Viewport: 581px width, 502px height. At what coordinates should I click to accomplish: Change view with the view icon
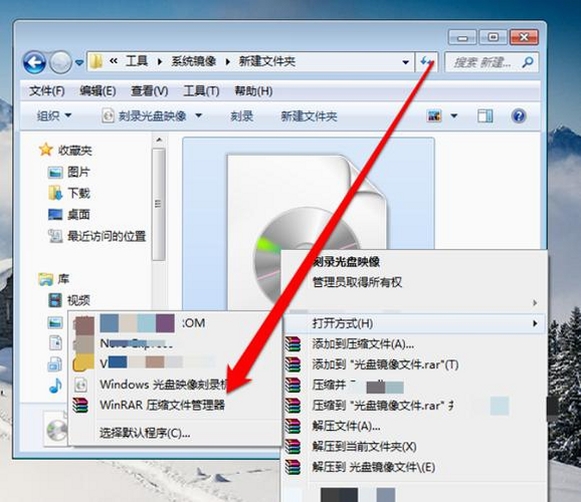435,116
